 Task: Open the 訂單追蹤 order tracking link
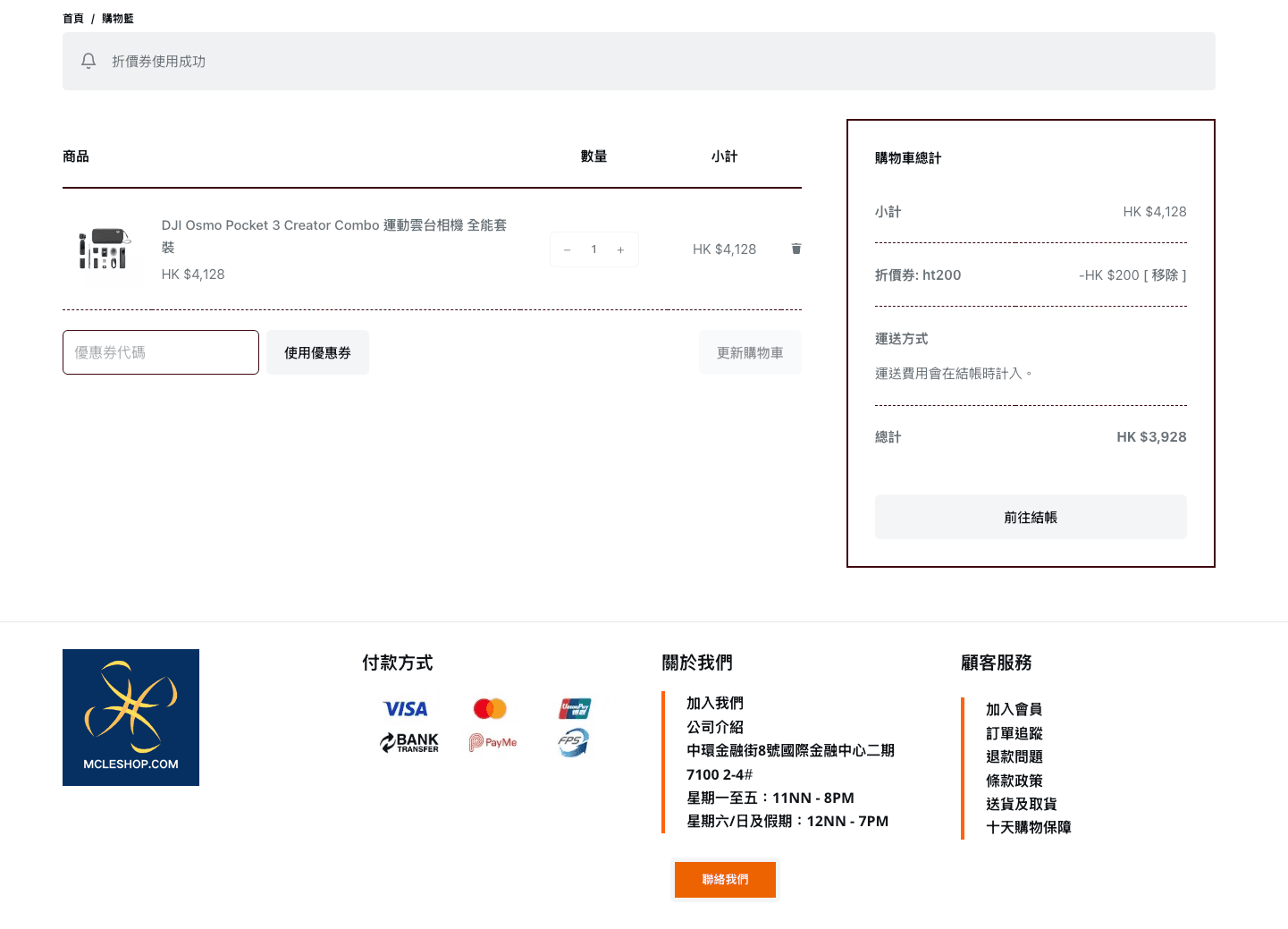[1014, 733]
